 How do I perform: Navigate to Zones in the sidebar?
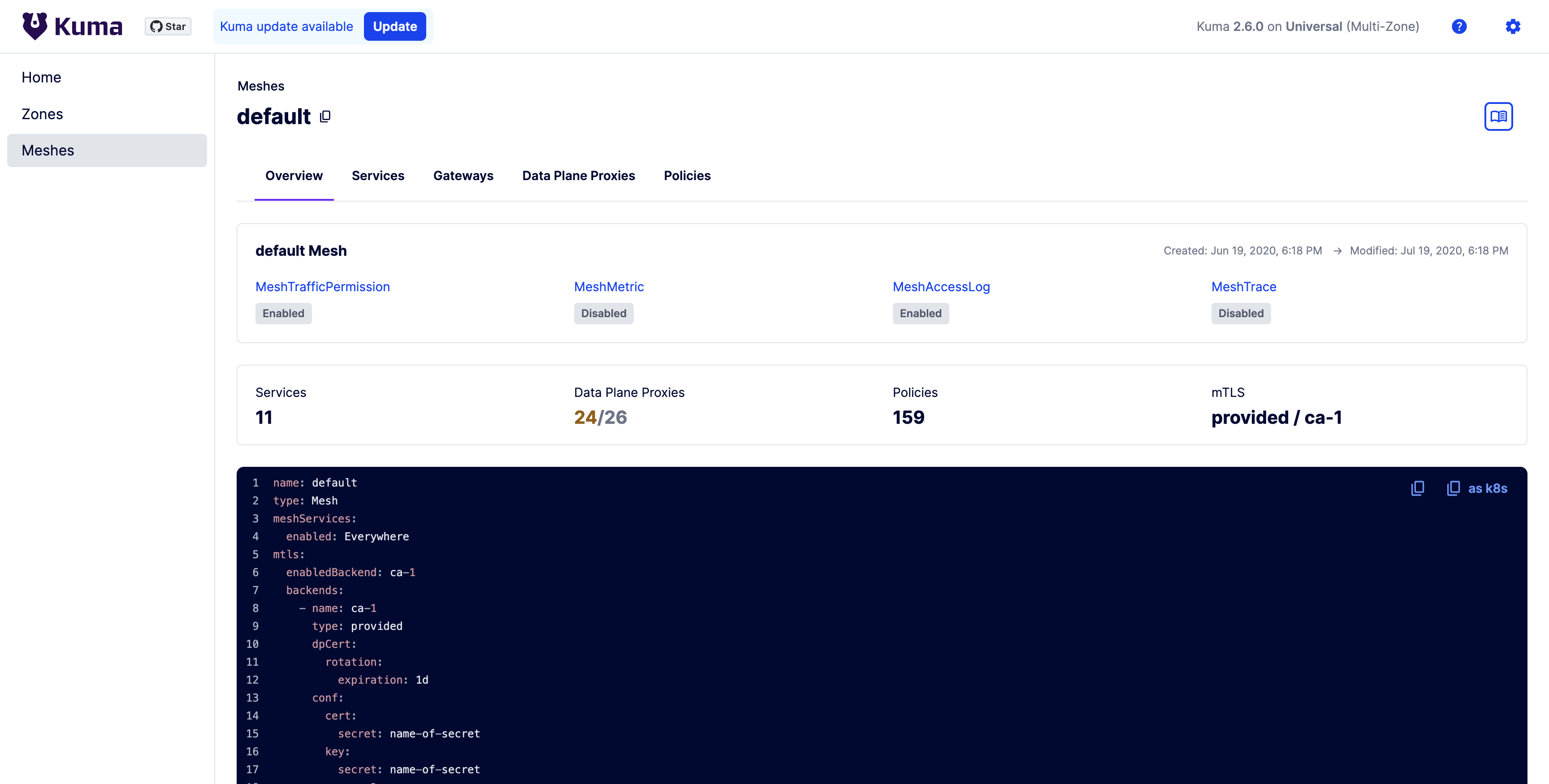[42, 114]
